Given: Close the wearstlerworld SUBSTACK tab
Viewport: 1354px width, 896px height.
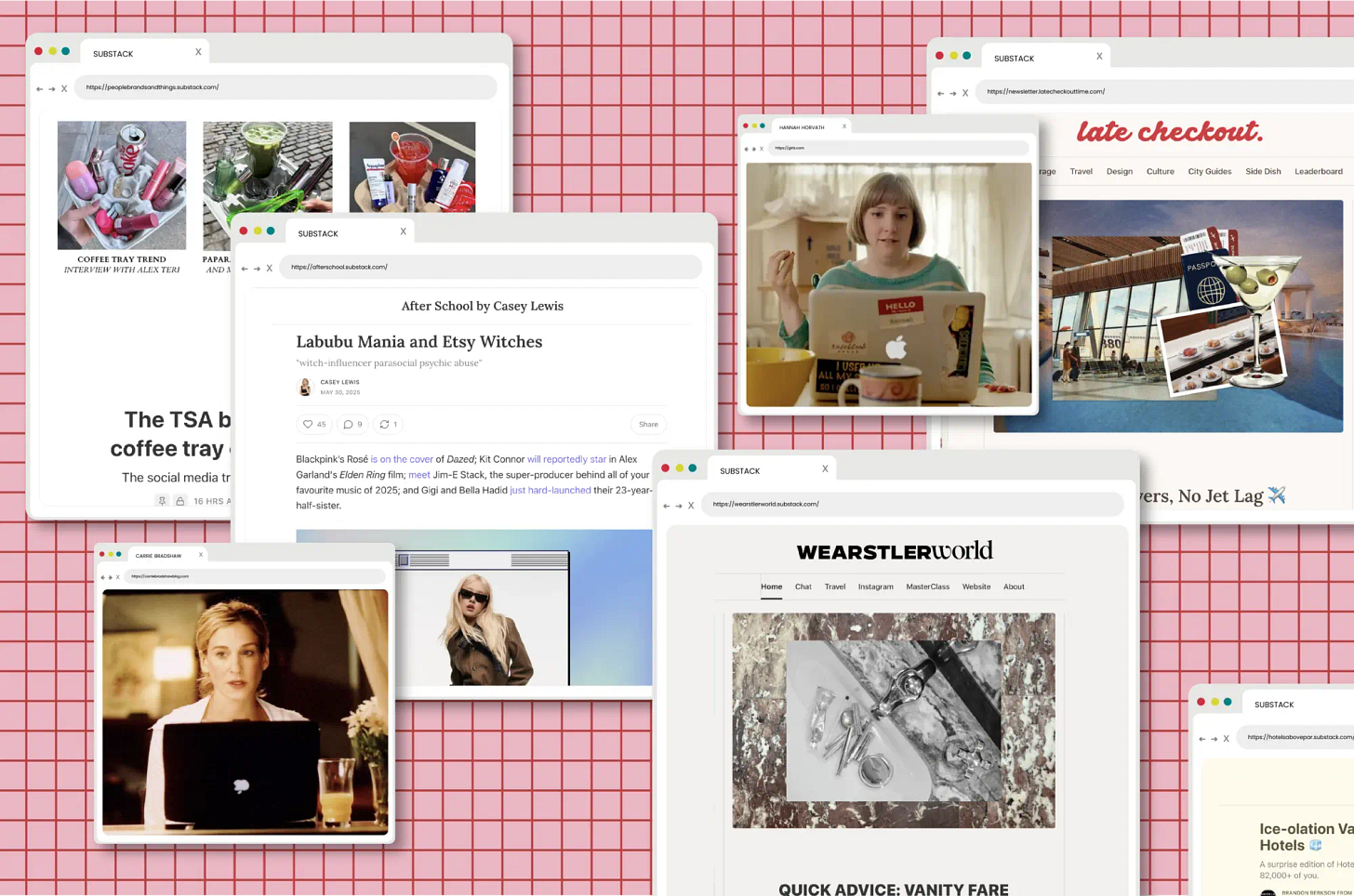Looking at the screenshot, I should click(x=825, y=468).
